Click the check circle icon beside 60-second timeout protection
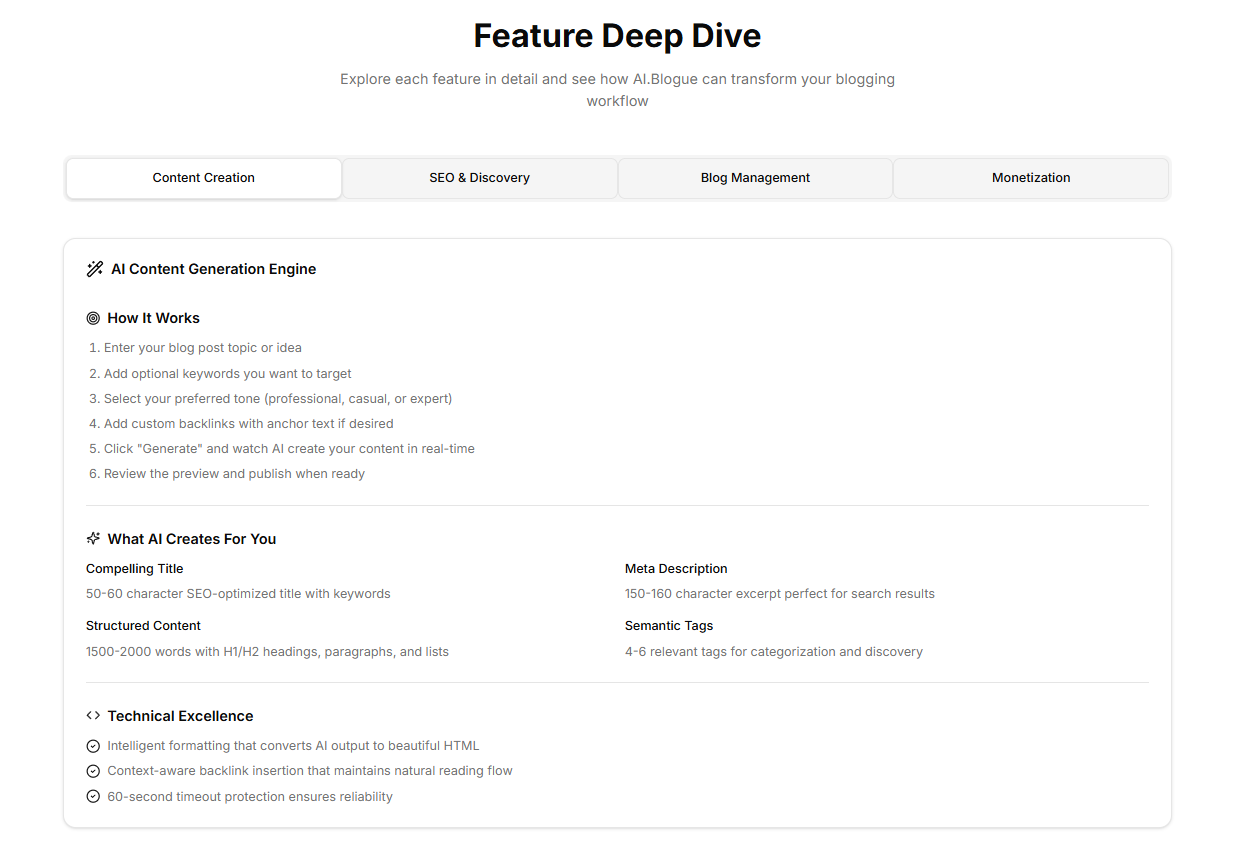This screenshot has width=1240, height=842. click(93, 797)
